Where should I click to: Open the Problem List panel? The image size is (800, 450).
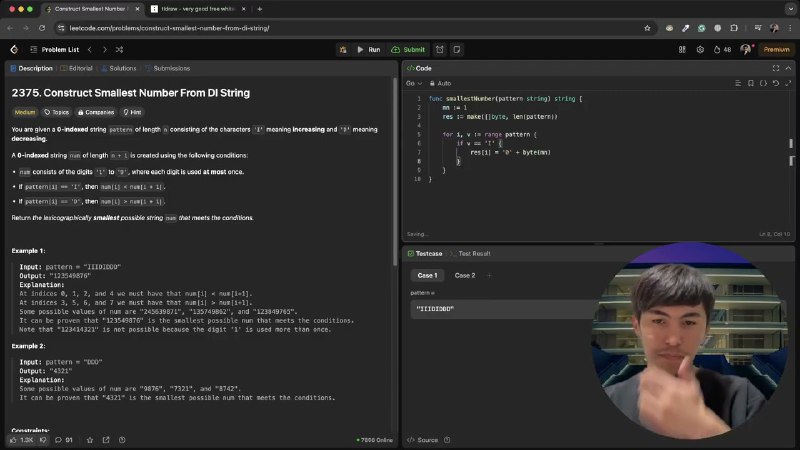click(55, 49)
